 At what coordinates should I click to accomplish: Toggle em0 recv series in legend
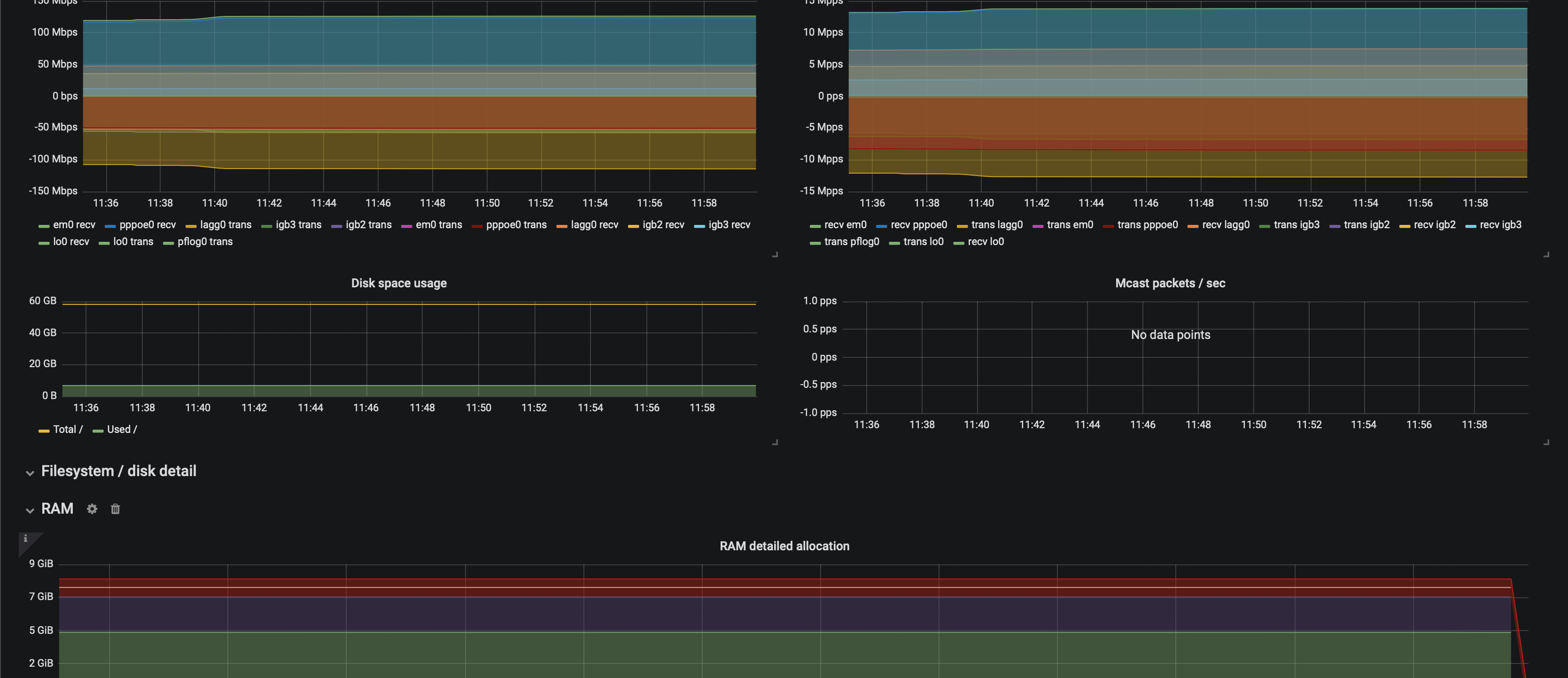coord(74,224)
